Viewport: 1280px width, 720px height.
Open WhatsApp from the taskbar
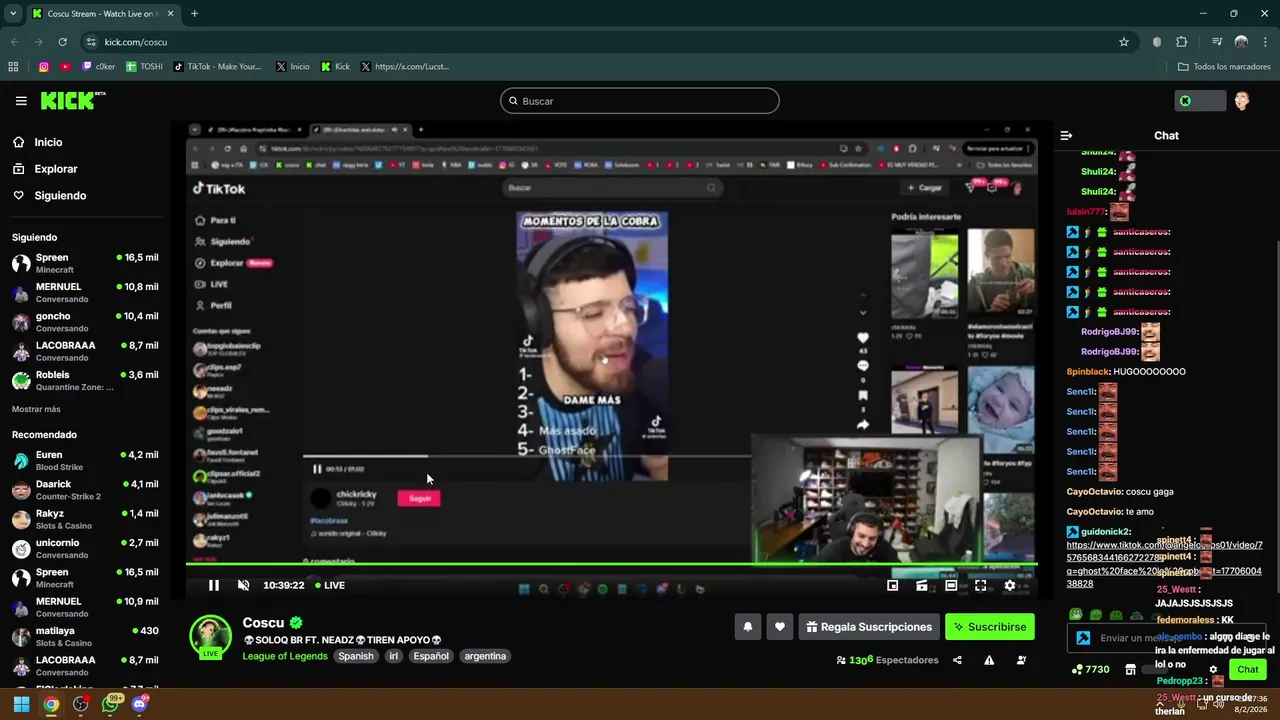click(110, 704)
